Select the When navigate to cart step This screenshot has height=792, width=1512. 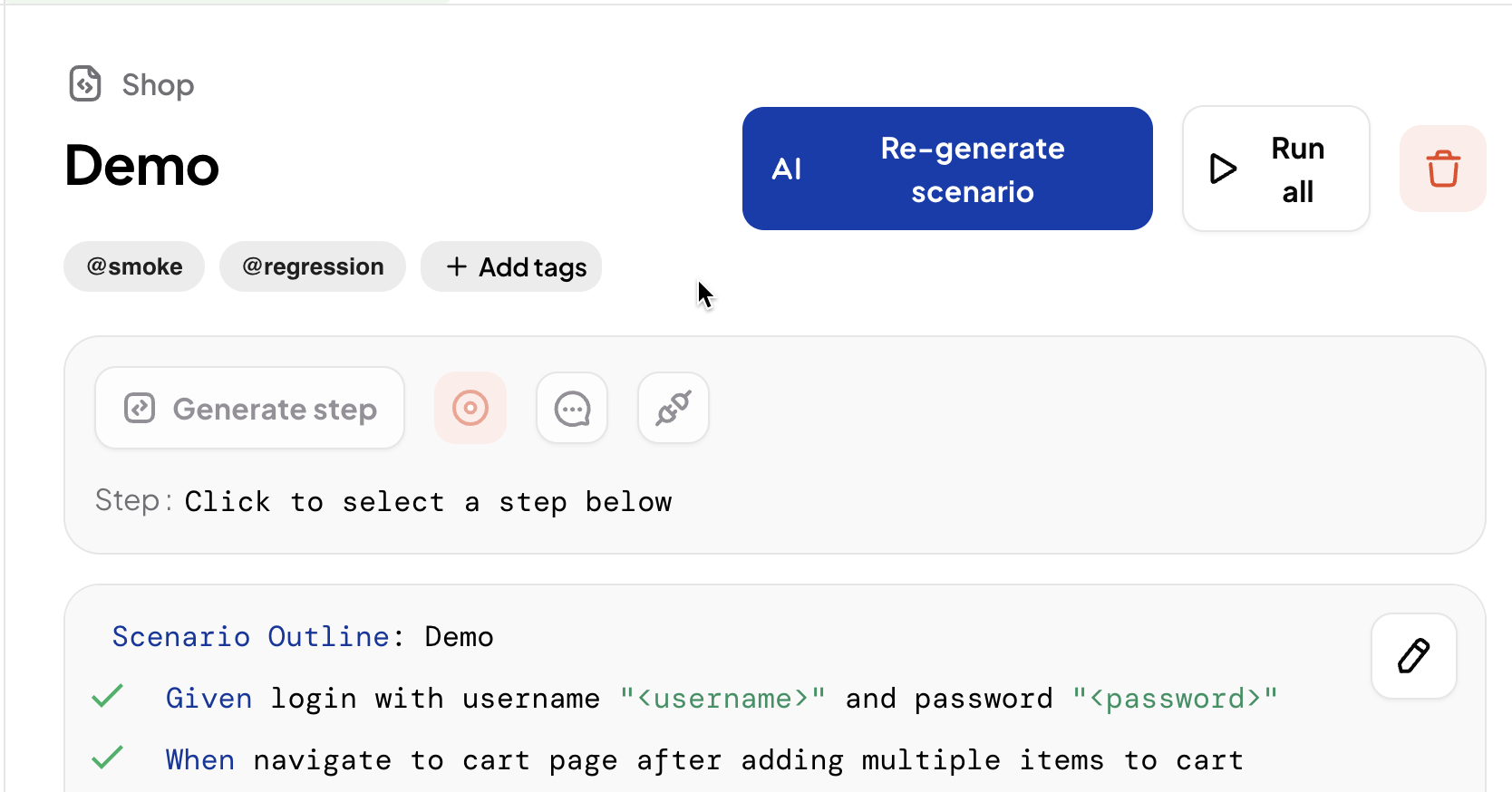tap(704, 760)
